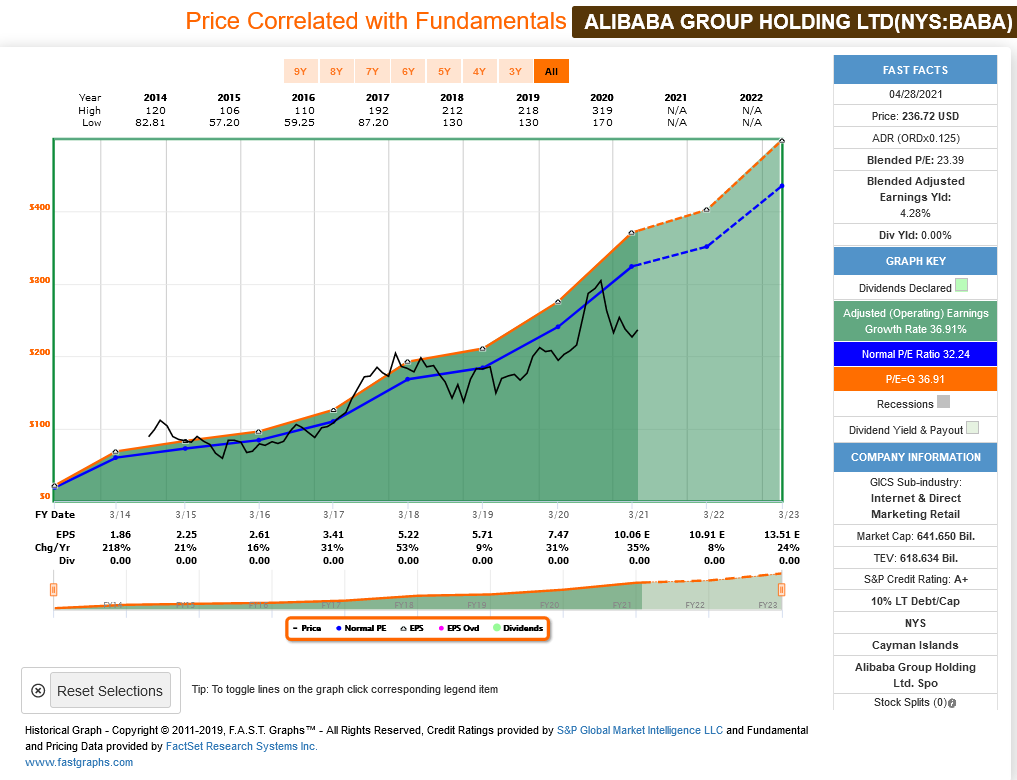Click the NYS exchange row
1017x780 pixels.
pos(915,623)
